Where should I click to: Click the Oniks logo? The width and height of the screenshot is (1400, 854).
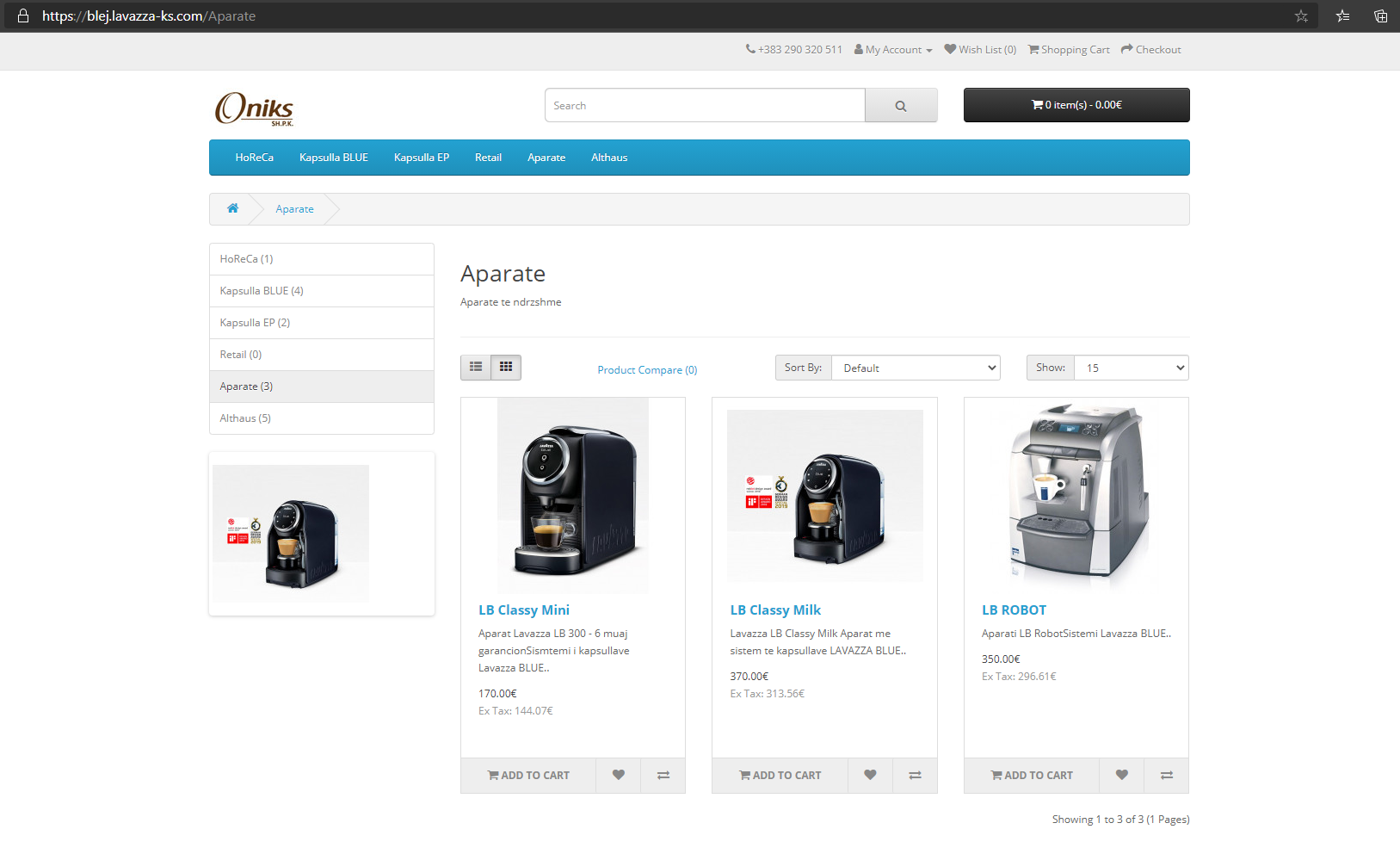(255, 109)
